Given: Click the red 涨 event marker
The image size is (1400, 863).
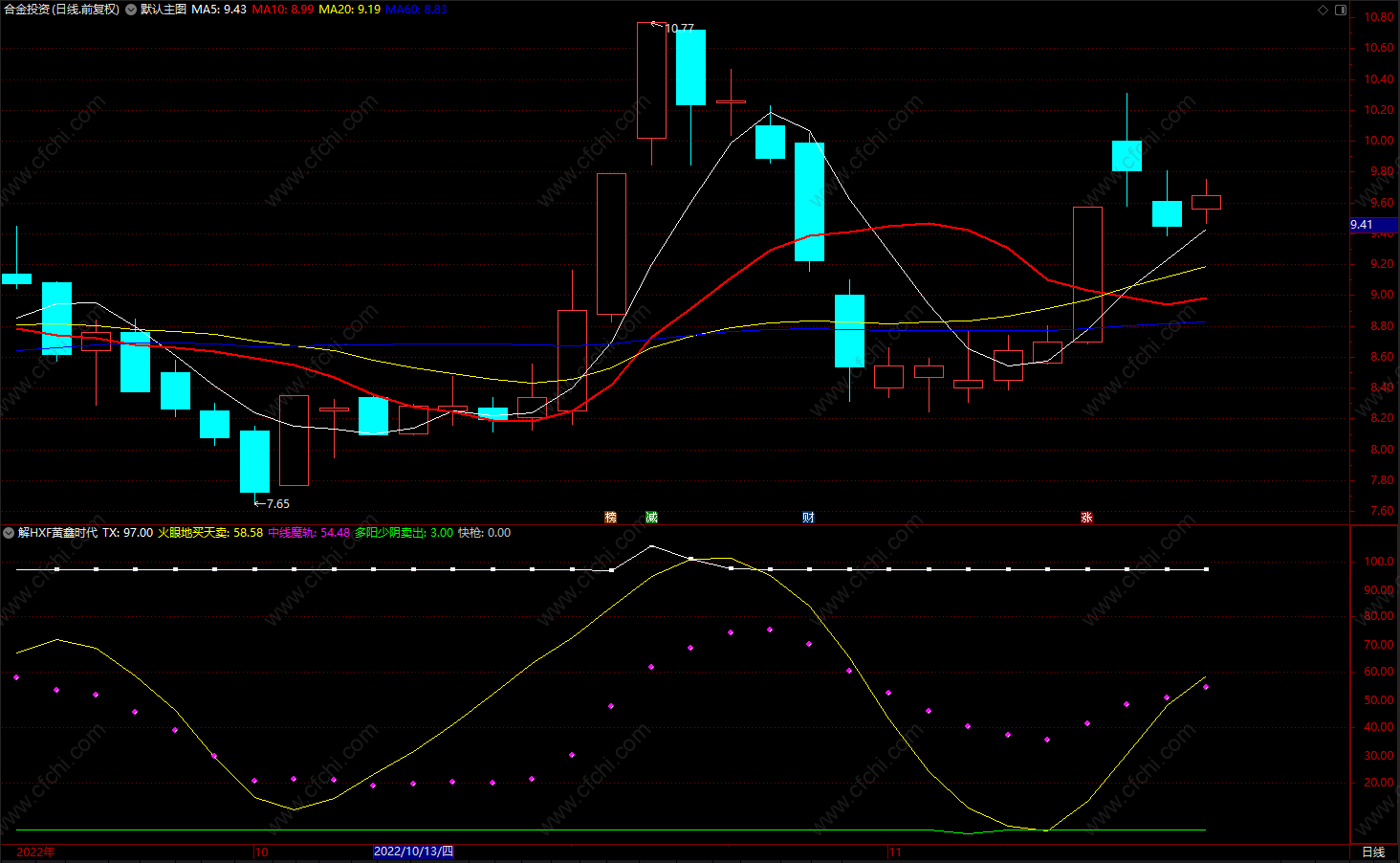Looking at the screenshot, I should pos(1087,518).
